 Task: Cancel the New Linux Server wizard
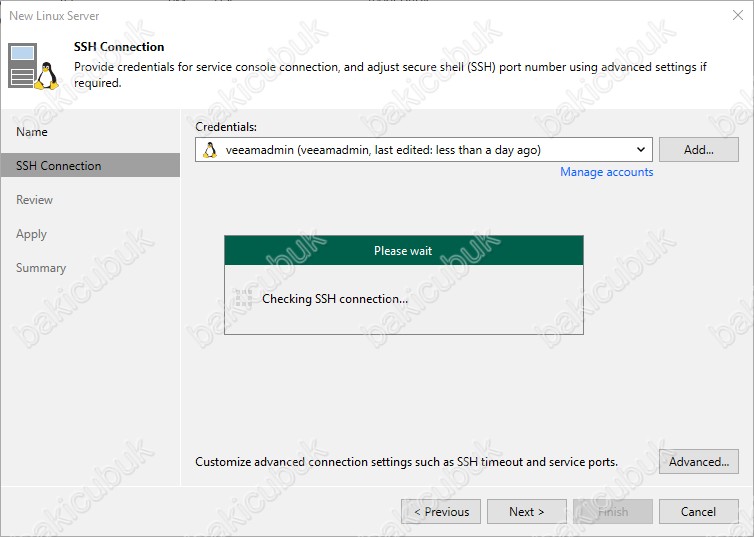tap(699, 512)
